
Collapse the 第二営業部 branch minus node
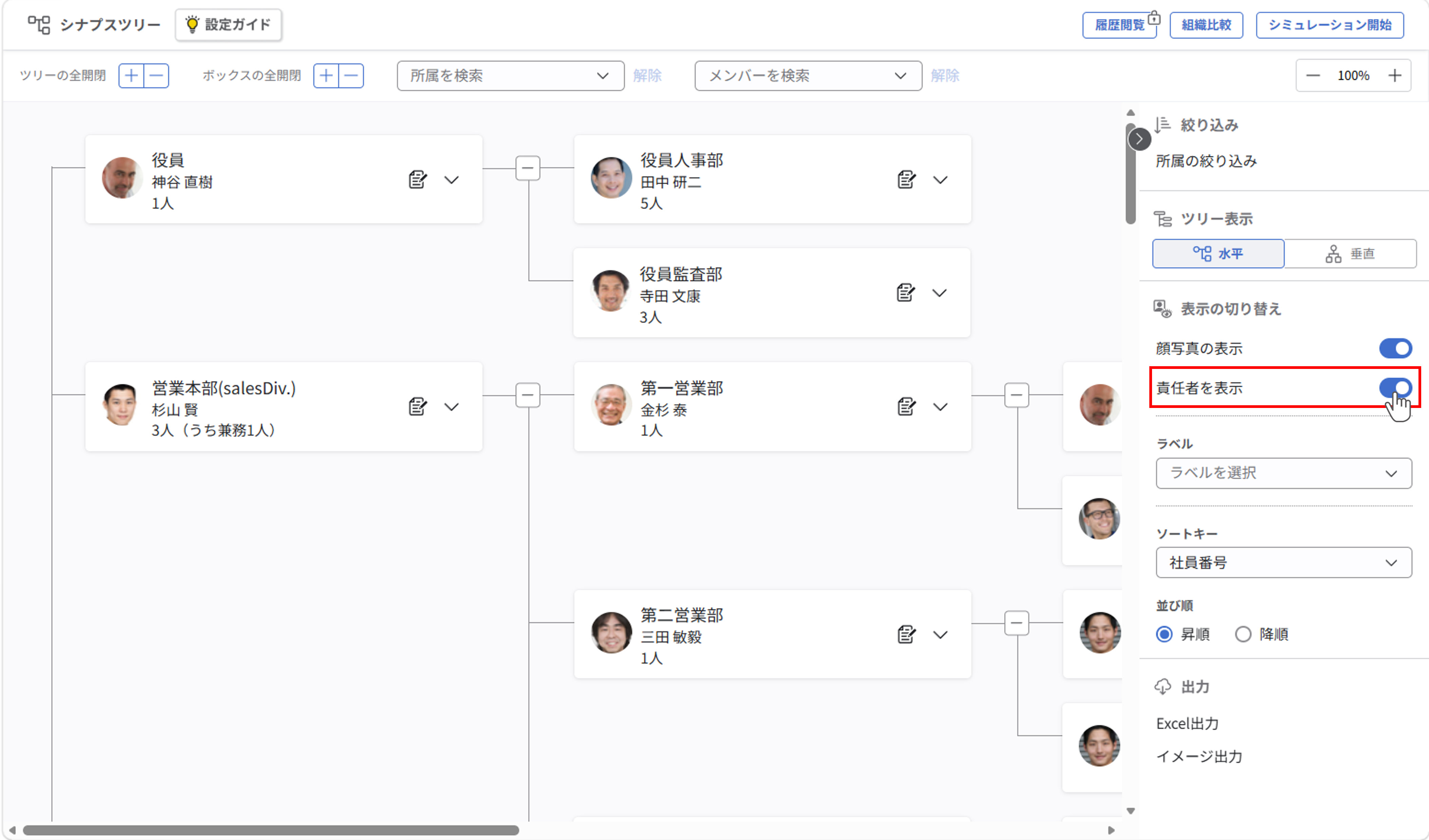click(x=1017, y=623)
